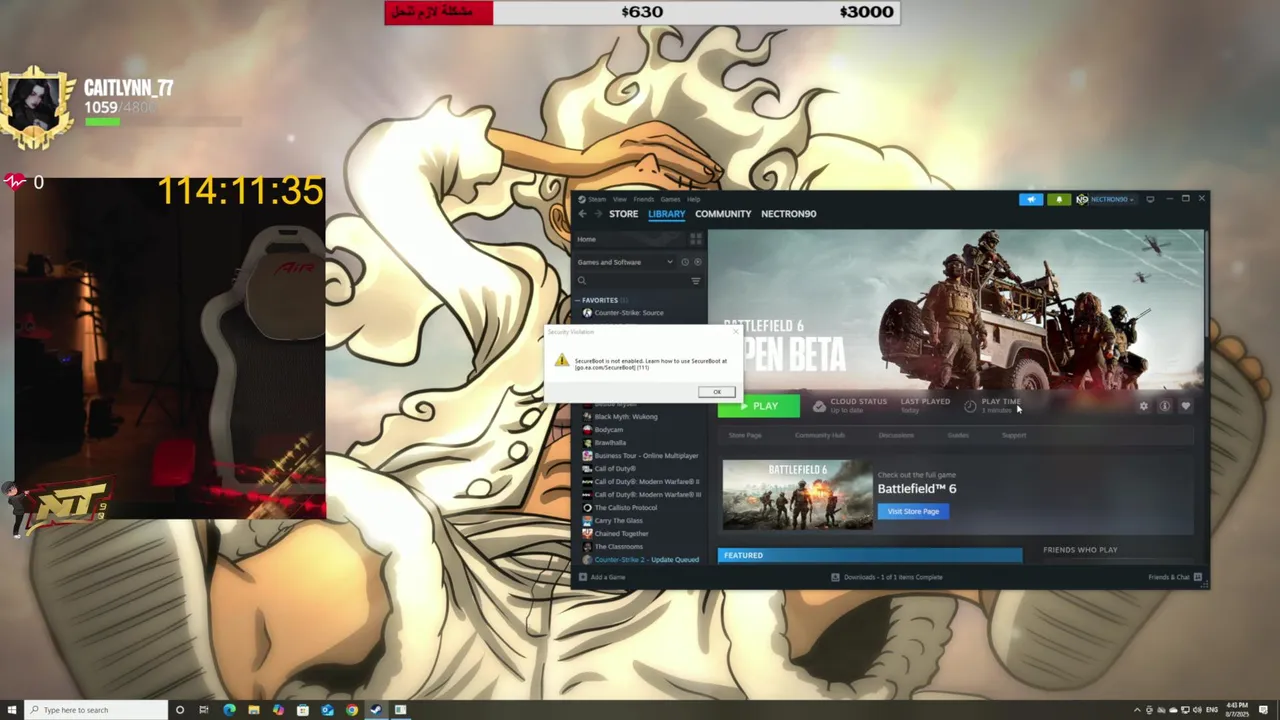Click the Big Picture mode monitor icon

click(x=1150, y=199)
